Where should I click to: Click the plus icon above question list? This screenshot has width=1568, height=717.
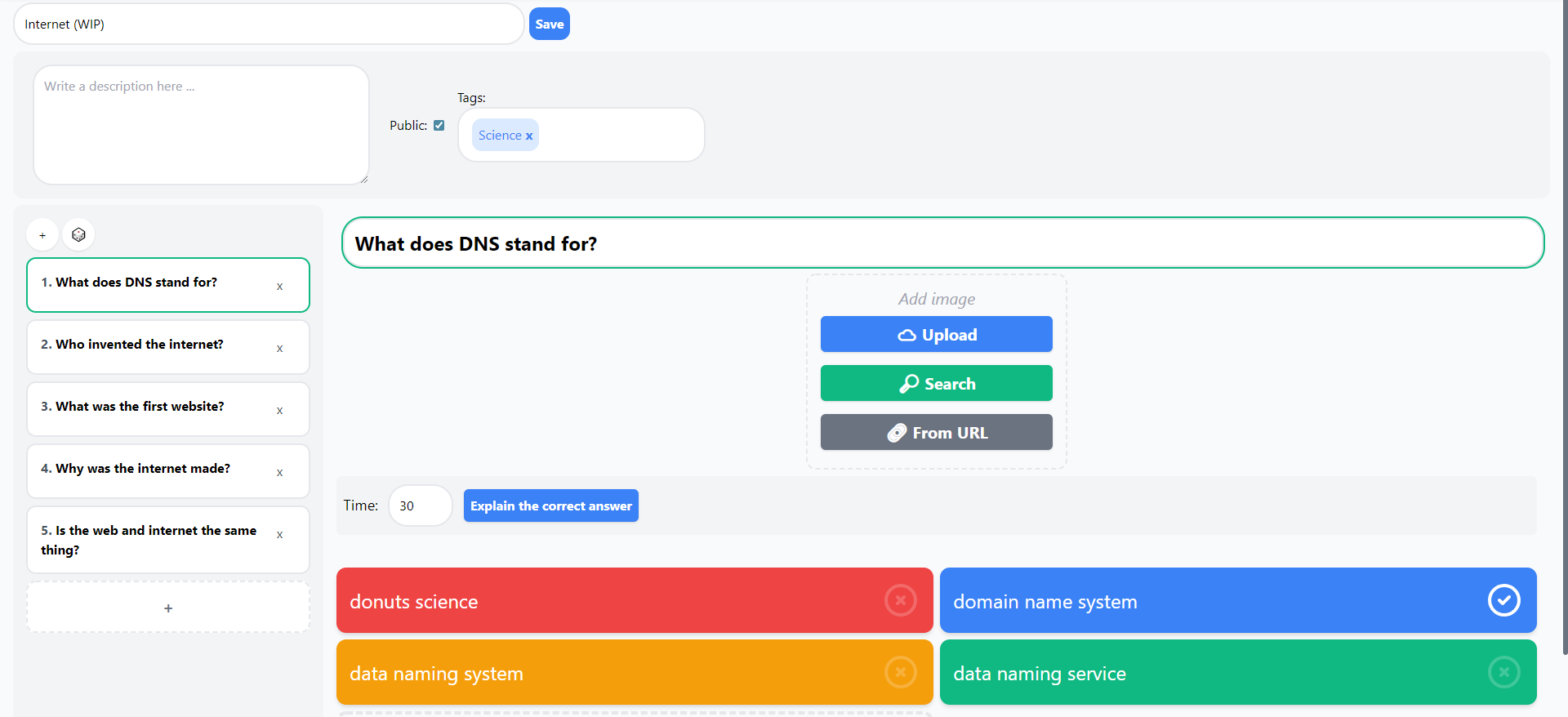coord(42,235)
